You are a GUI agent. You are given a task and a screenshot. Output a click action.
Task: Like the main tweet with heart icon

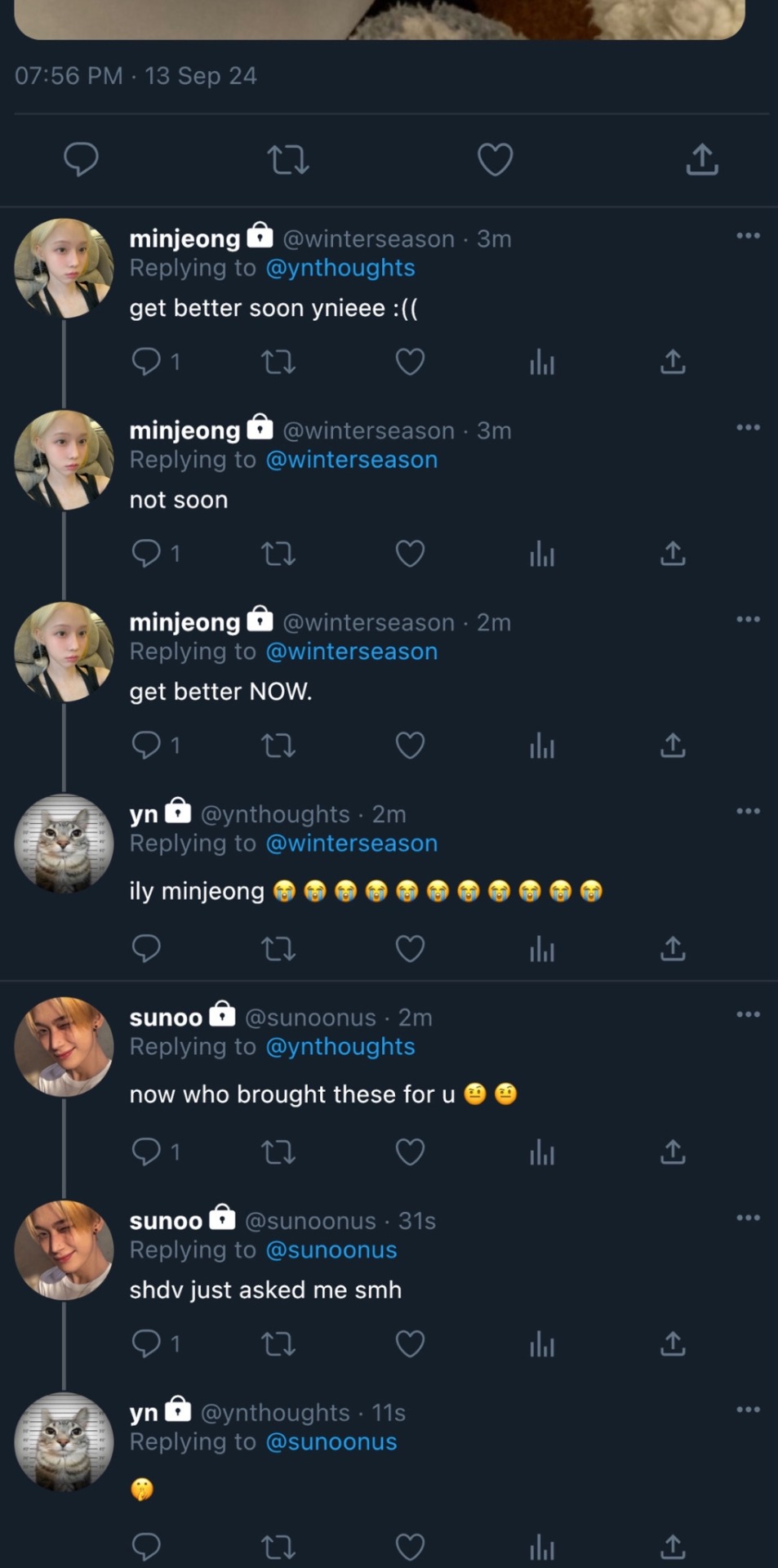495,159
